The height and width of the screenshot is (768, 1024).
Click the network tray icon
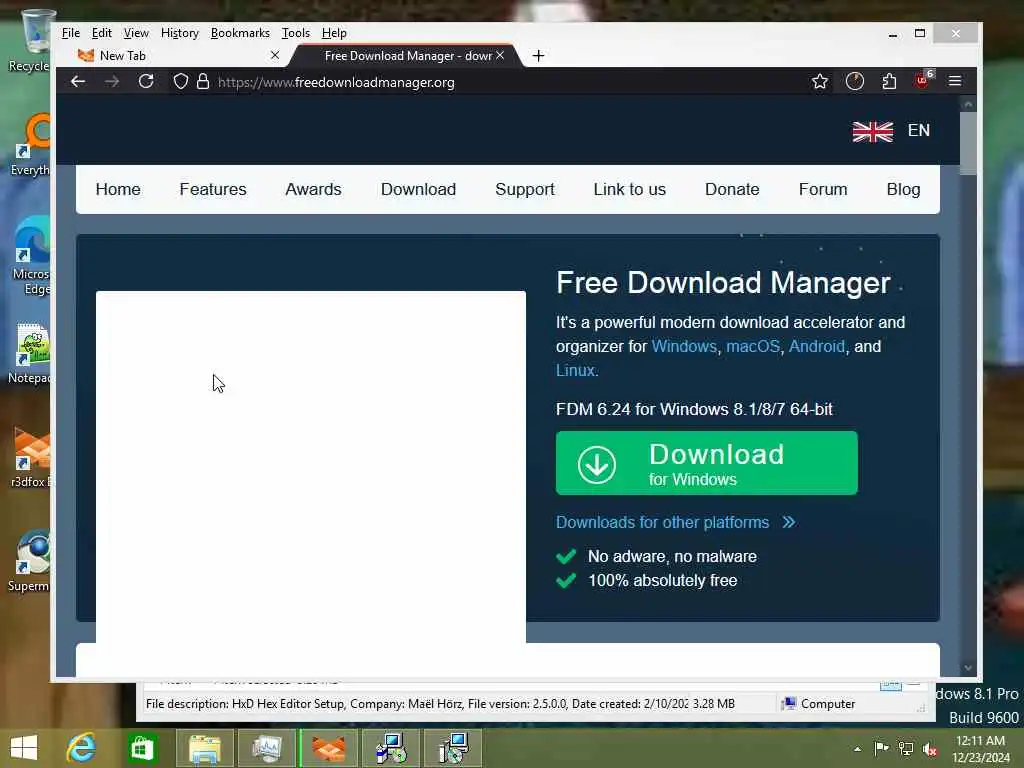point(905,748)
